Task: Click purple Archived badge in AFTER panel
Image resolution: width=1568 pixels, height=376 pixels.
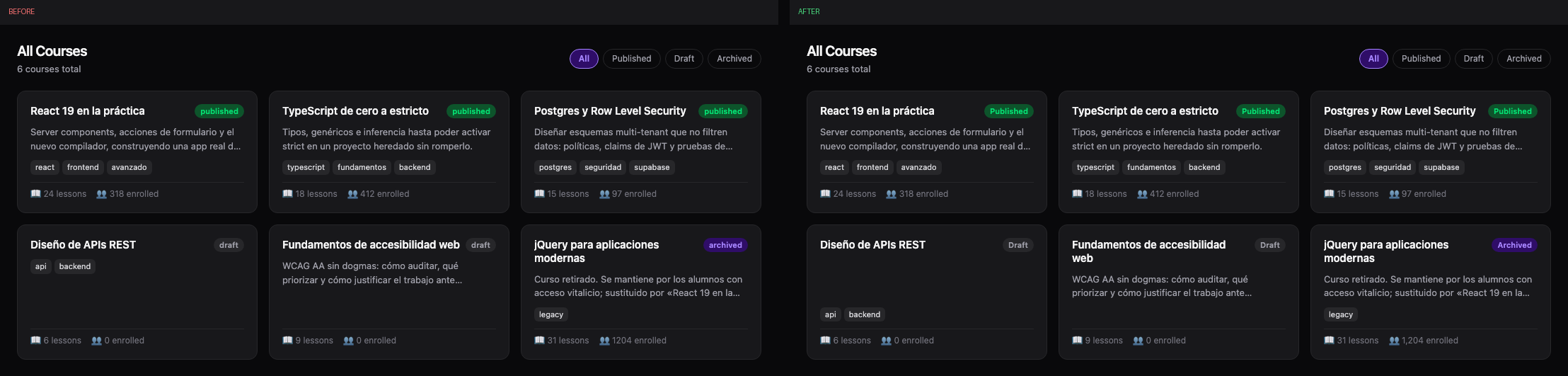Action: pyautogui.click(x=1514, y=245)
